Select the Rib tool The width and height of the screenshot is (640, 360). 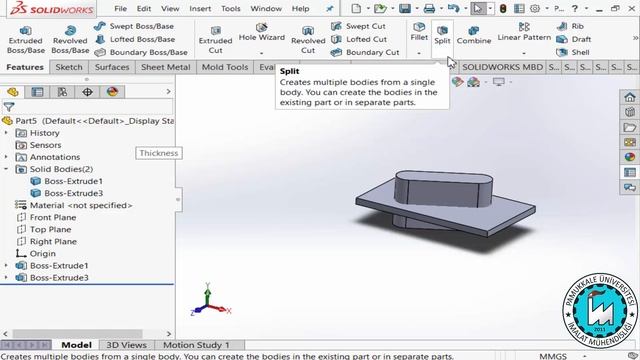(570, 26)
